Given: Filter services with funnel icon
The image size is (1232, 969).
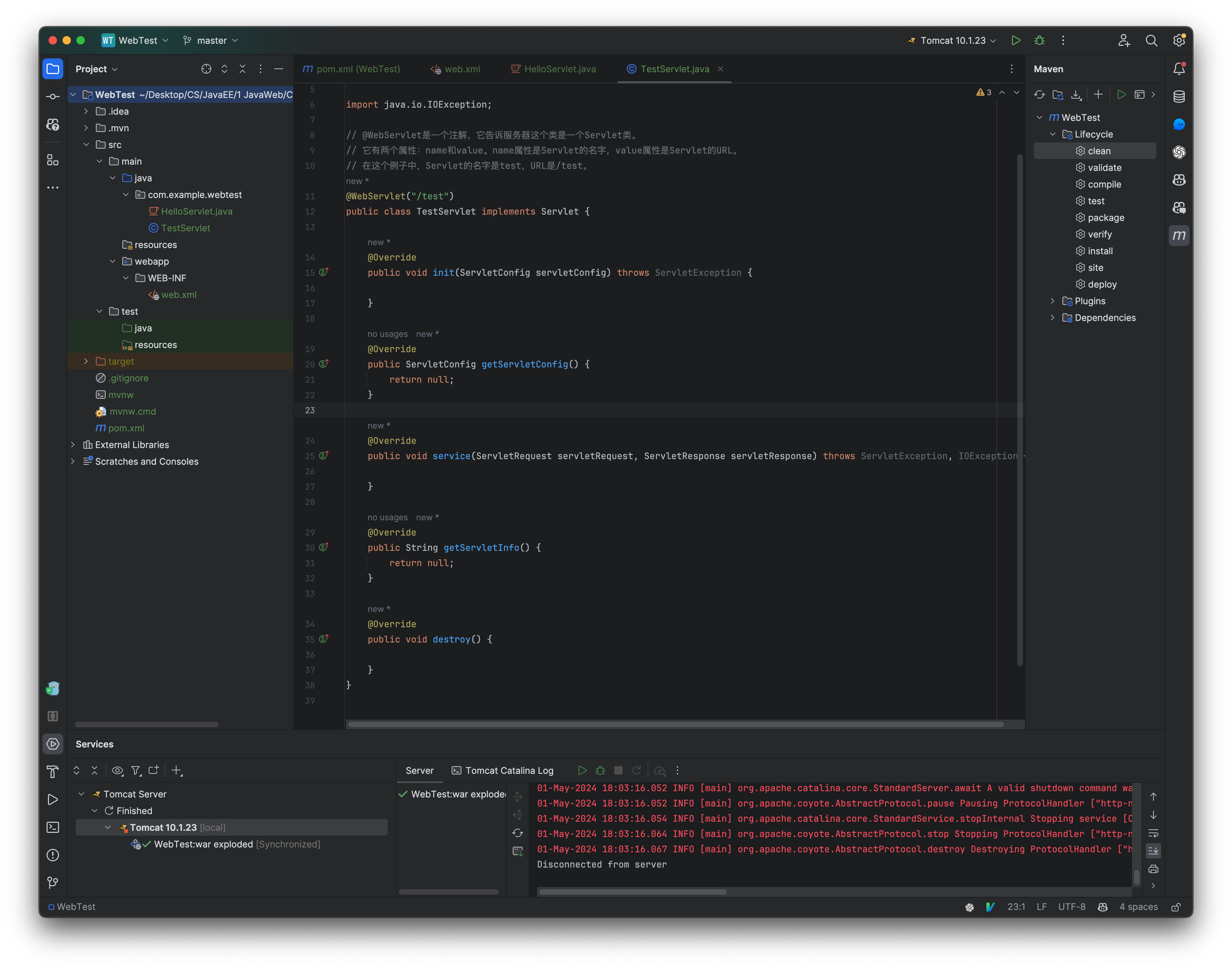Looking at the screenshot, I should 135,770.
